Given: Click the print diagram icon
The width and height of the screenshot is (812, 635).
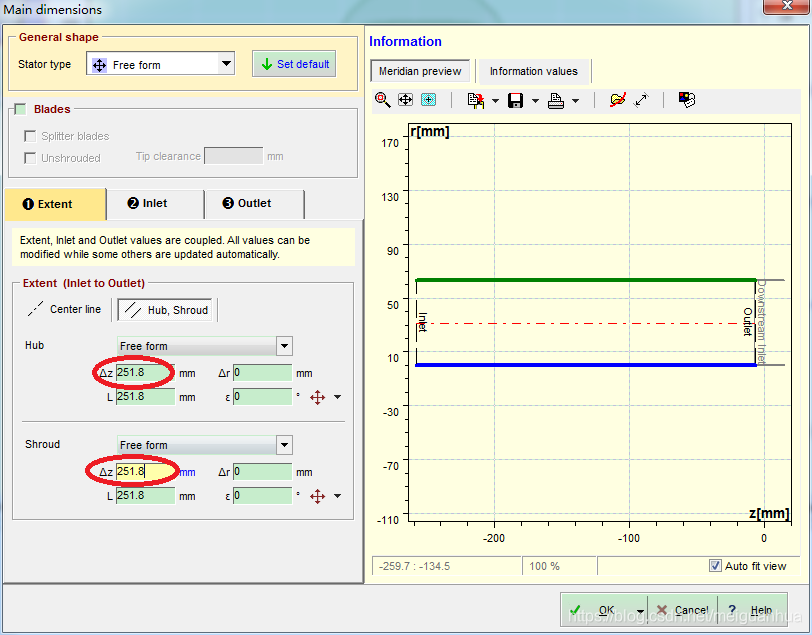Looking at the screenshot, I should 556,100.
